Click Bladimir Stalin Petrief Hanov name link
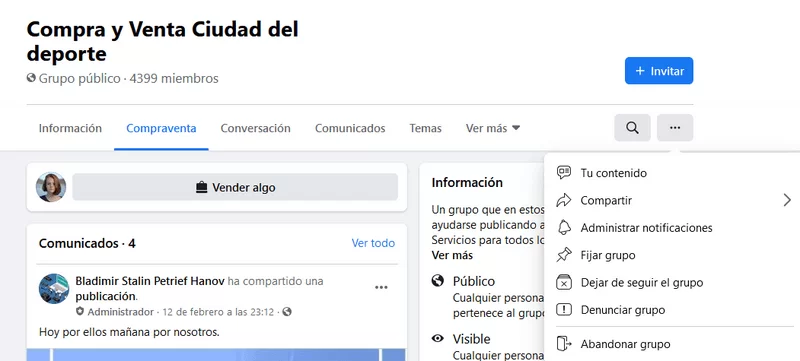This screenshot has width=800, height=361. 150,281
